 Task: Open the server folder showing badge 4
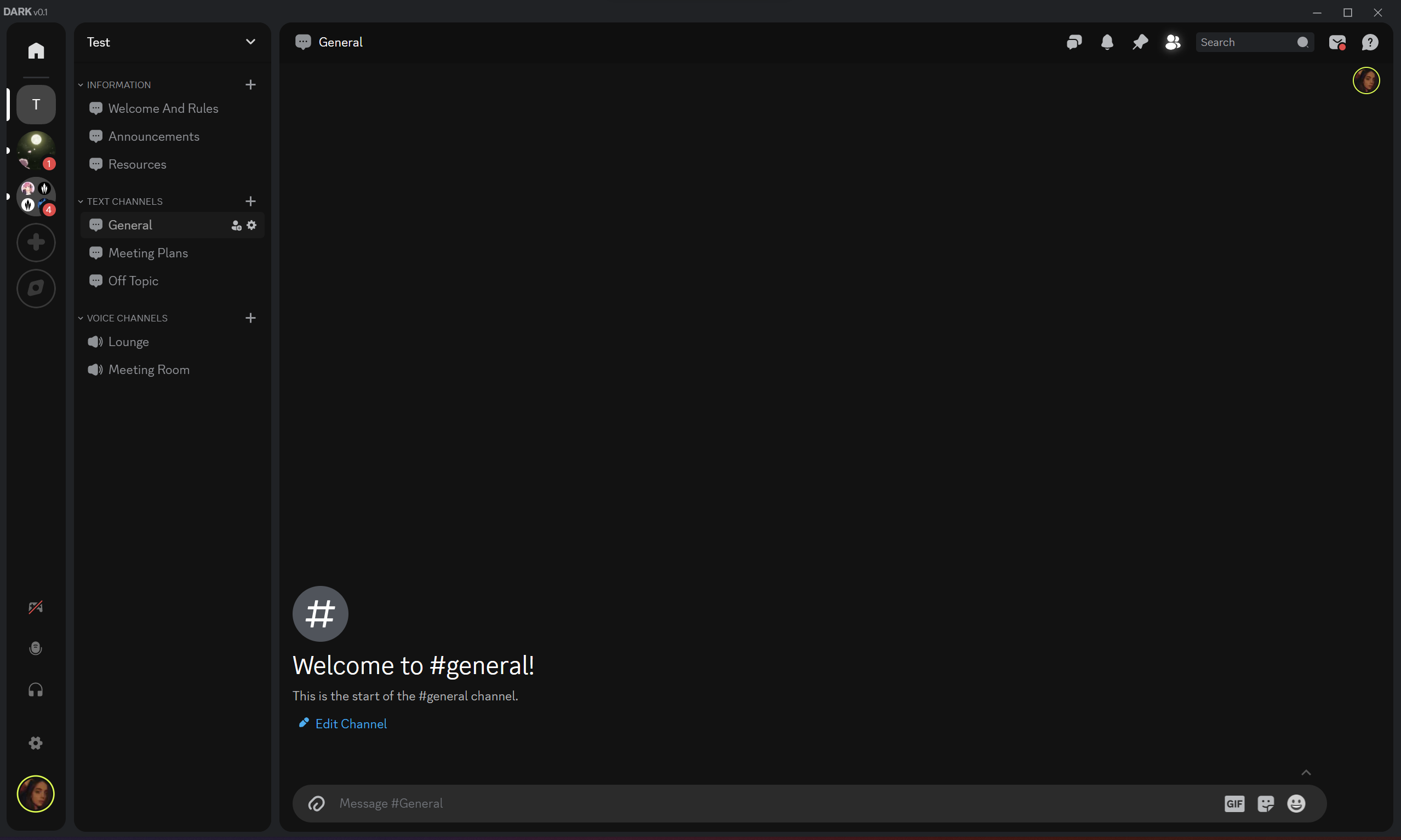pyautogui.click(x=36, y=197)
